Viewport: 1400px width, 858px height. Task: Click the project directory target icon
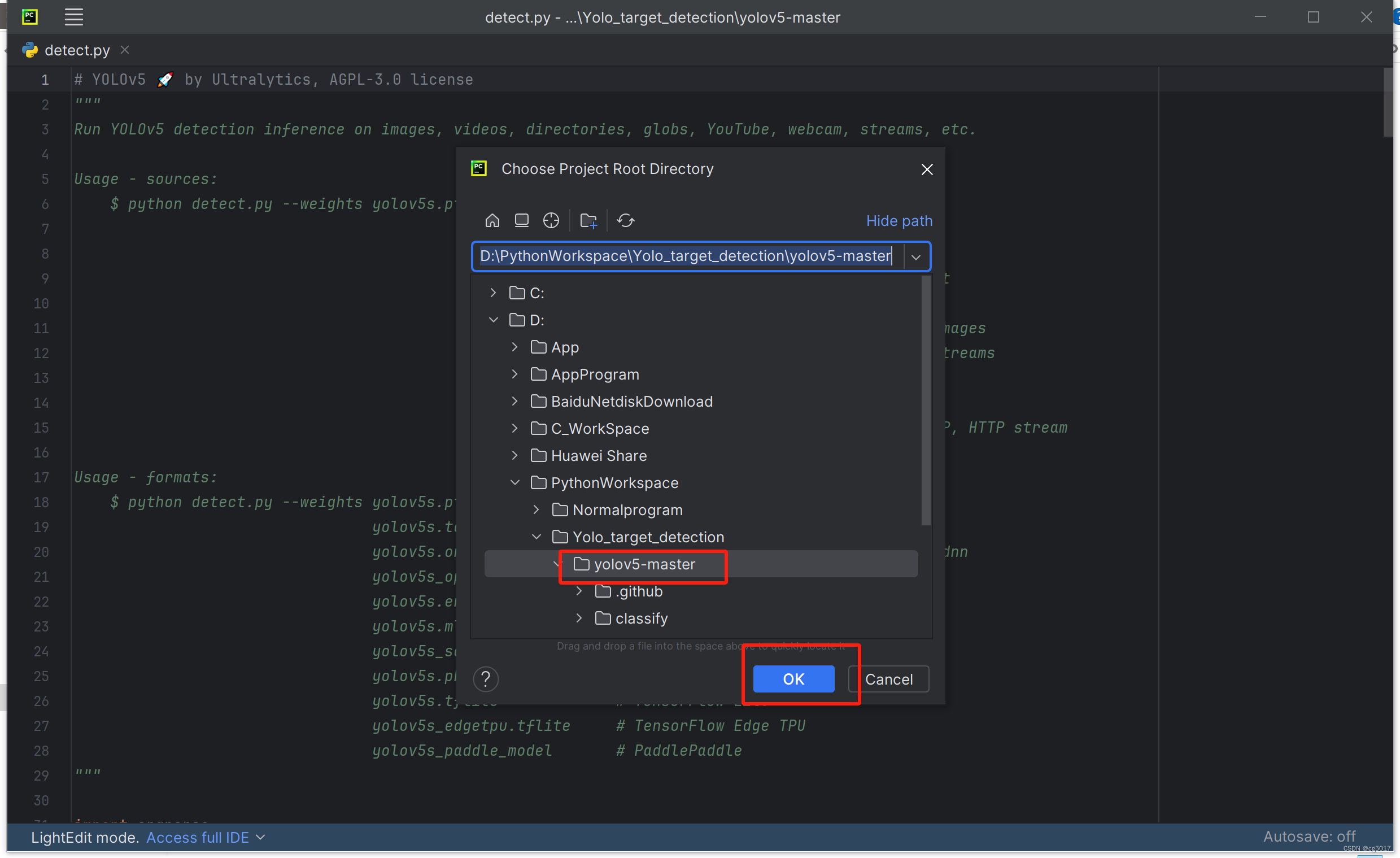click(x=551, y=220)
